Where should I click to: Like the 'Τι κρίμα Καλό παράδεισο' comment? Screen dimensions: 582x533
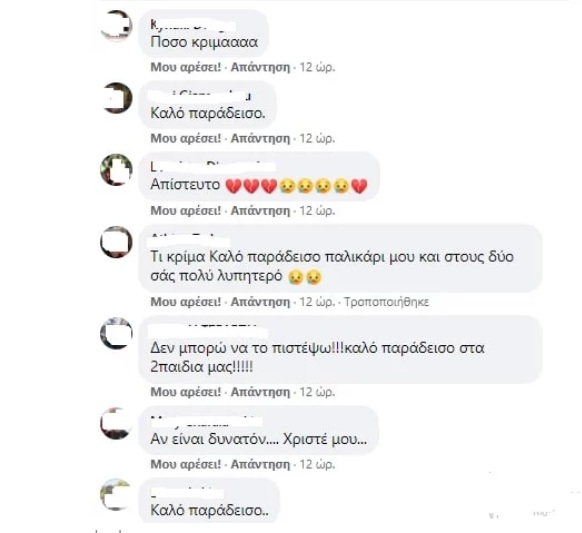[186, 302]
